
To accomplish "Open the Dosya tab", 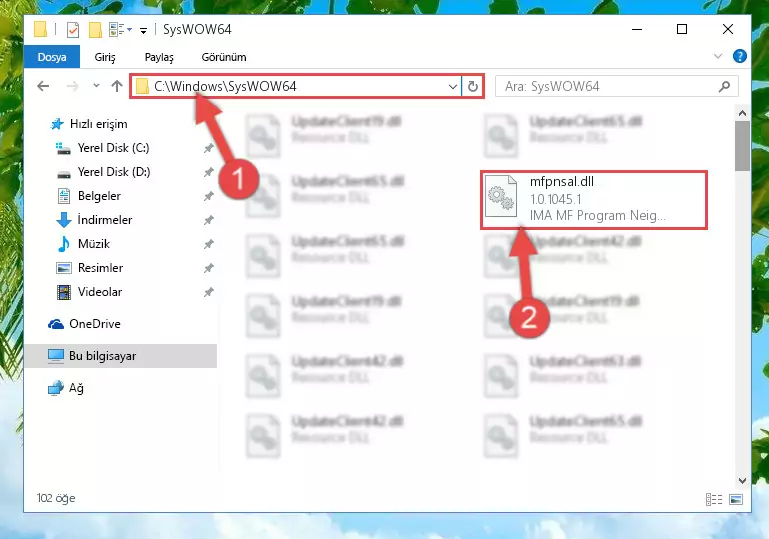I will click(52, 57).
